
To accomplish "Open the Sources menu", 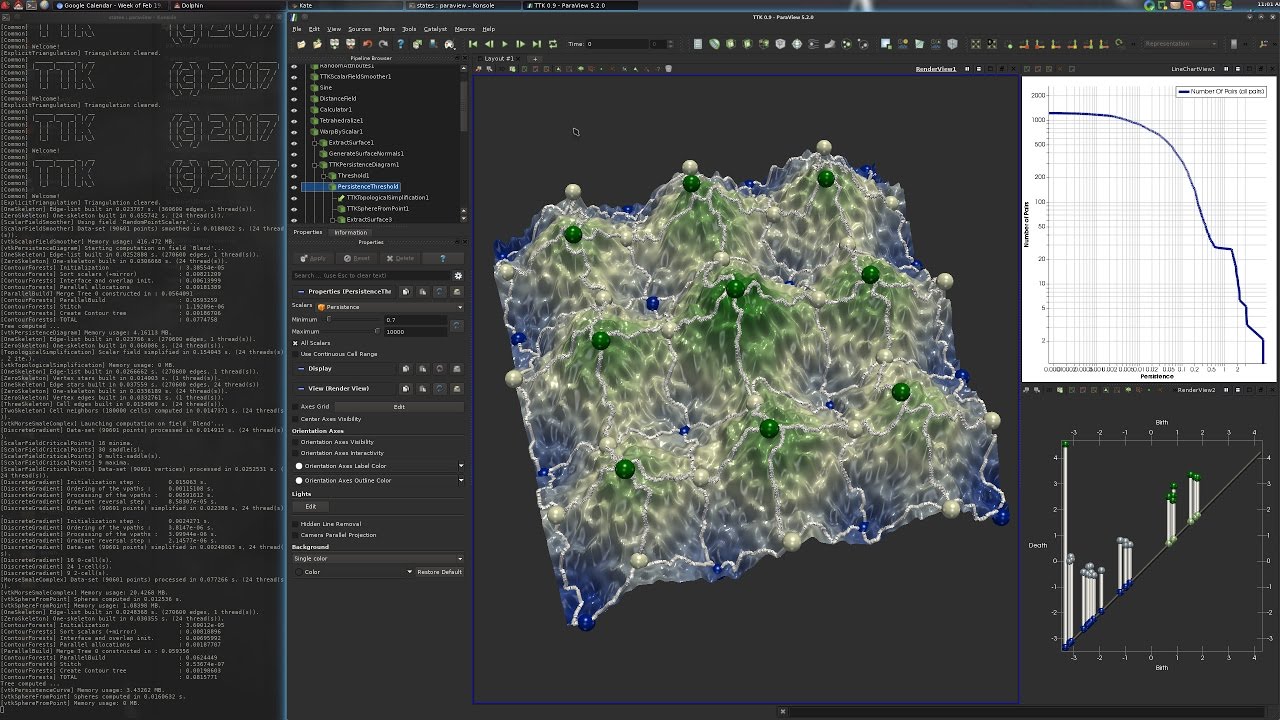I will click(x=359, y=29).
